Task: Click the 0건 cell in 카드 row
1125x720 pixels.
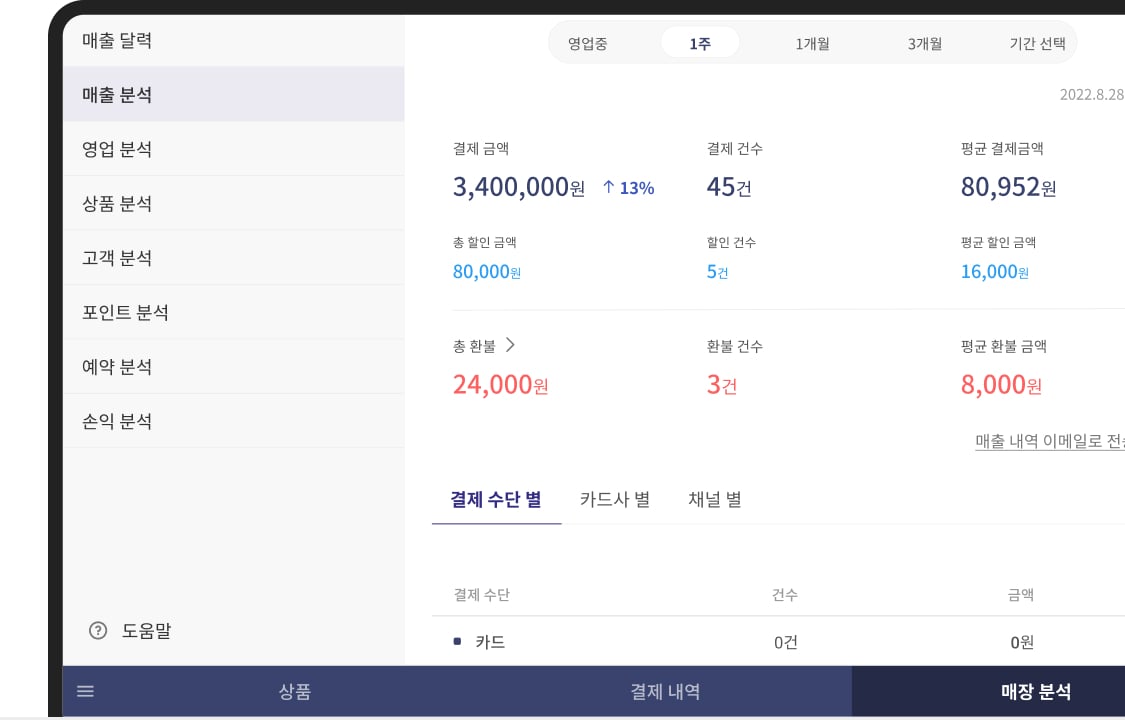Action: 786,642
